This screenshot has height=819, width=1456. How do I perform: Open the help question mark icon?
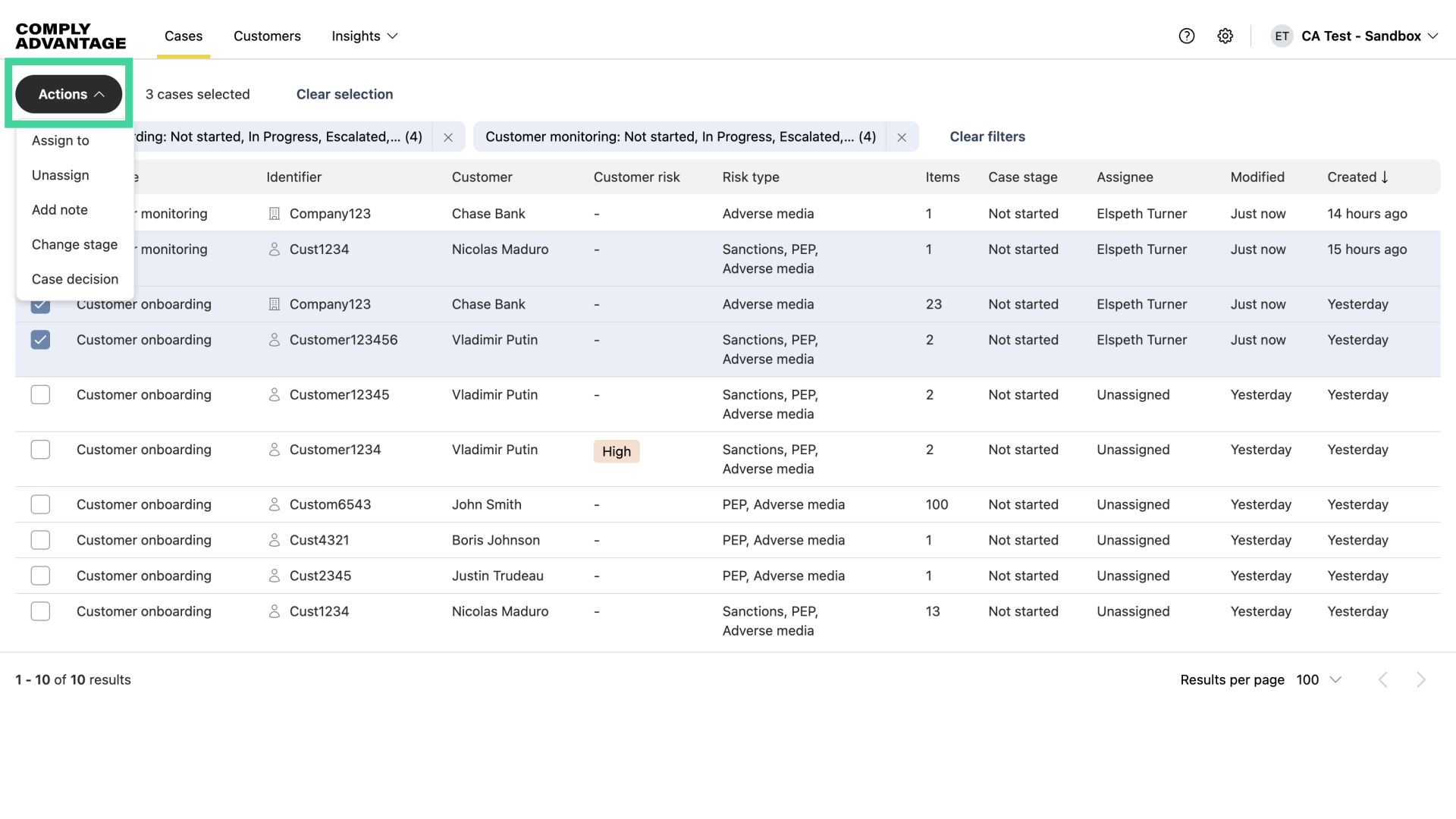(x=1187, y=36)
